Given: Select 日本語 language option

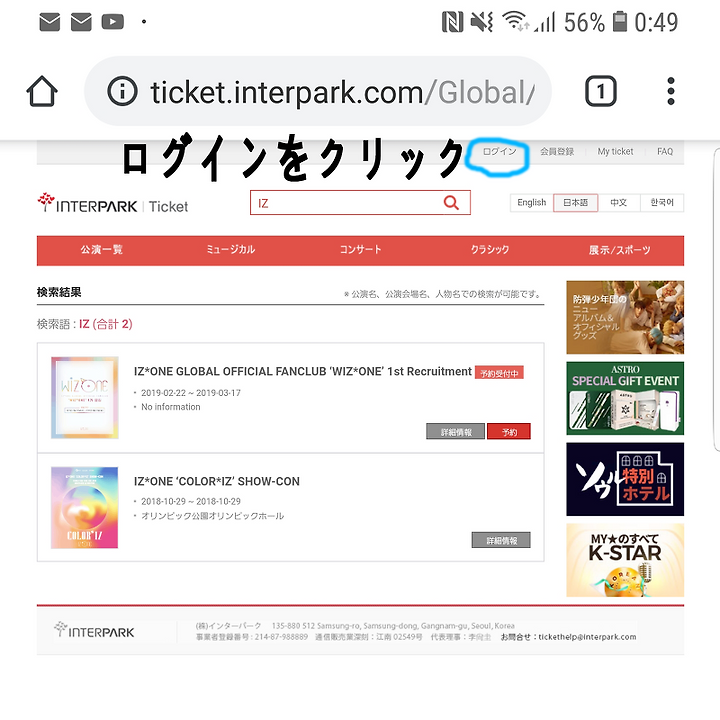Looking at the screenshot, I should 575,202.
